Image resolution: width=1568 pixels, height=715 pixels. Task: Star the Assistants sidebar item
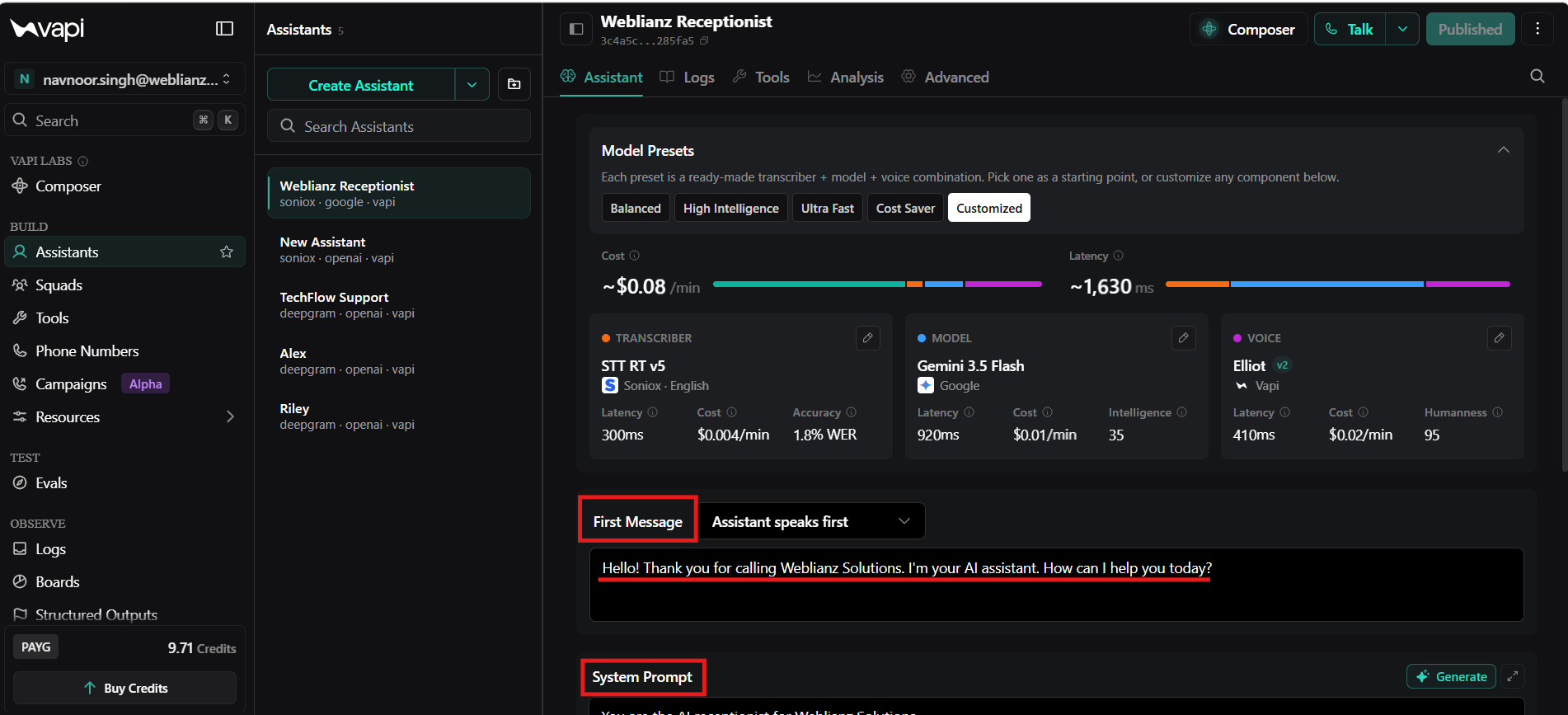point(227,252)
